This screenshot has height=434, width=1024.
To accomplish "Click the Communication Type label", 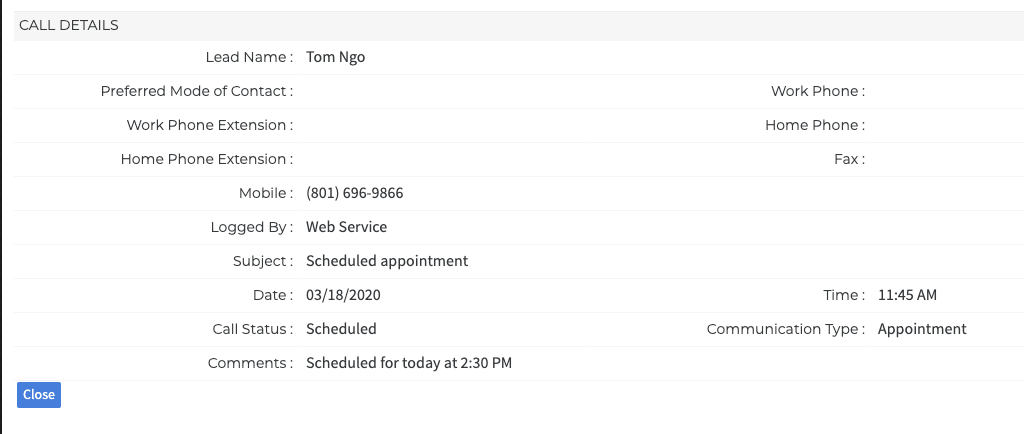I will click(x=785, y=329).
